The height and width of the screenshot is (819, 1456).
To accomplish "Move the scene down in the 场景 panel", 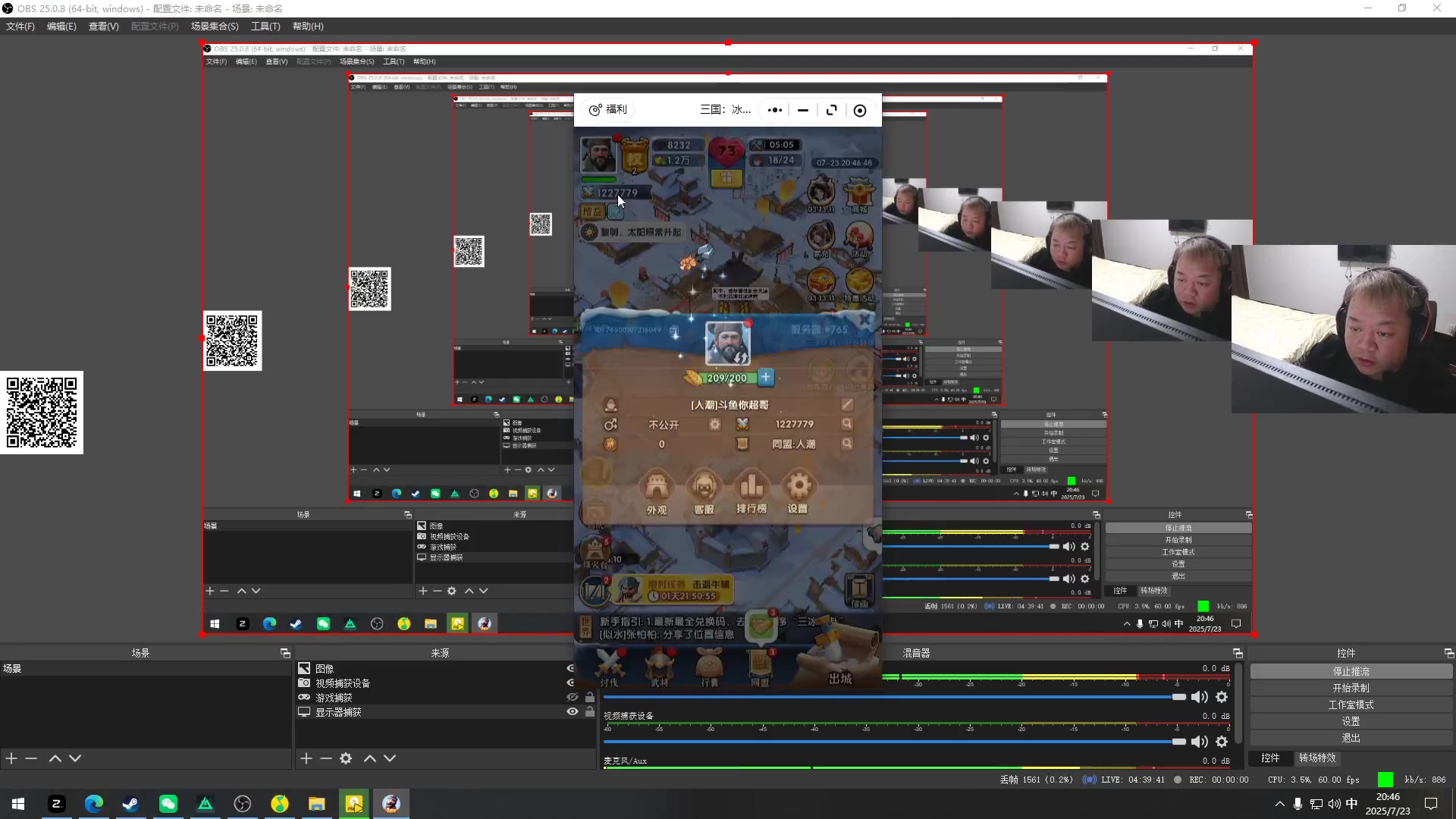I will pos(75,758).
